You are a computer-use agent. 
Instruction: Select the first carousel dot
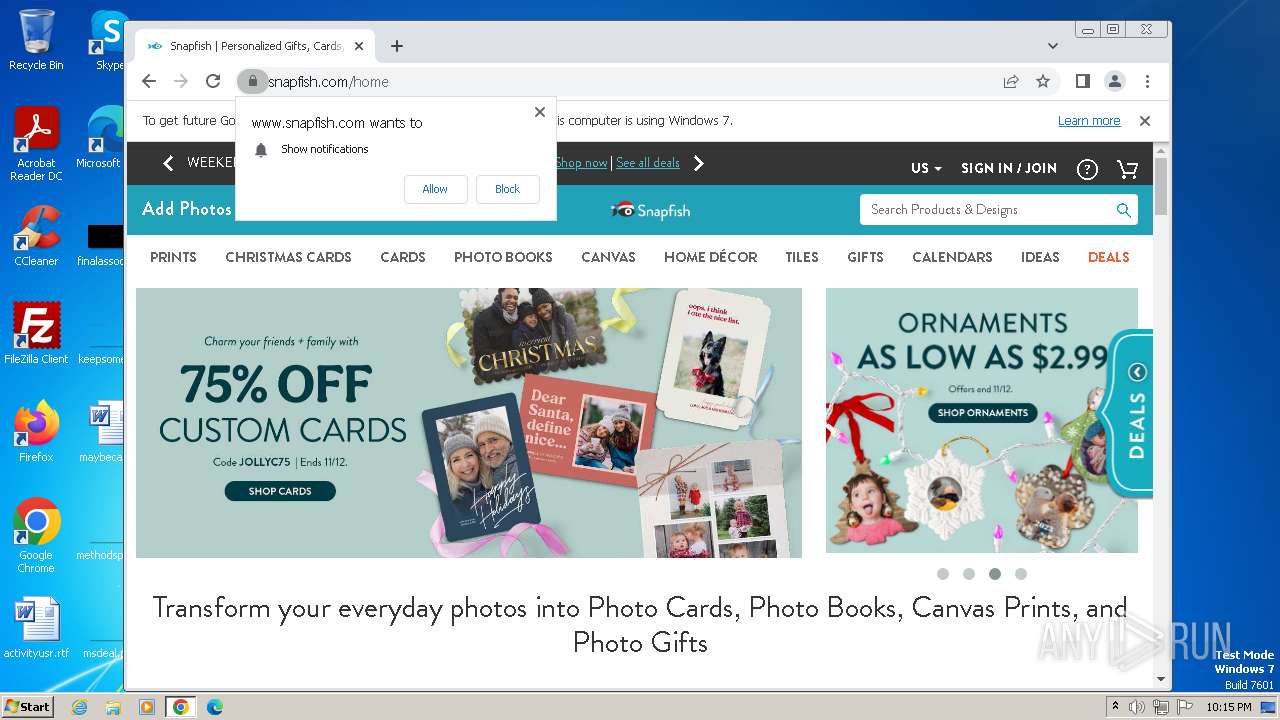pyautogui.click(x=943, y=574)
